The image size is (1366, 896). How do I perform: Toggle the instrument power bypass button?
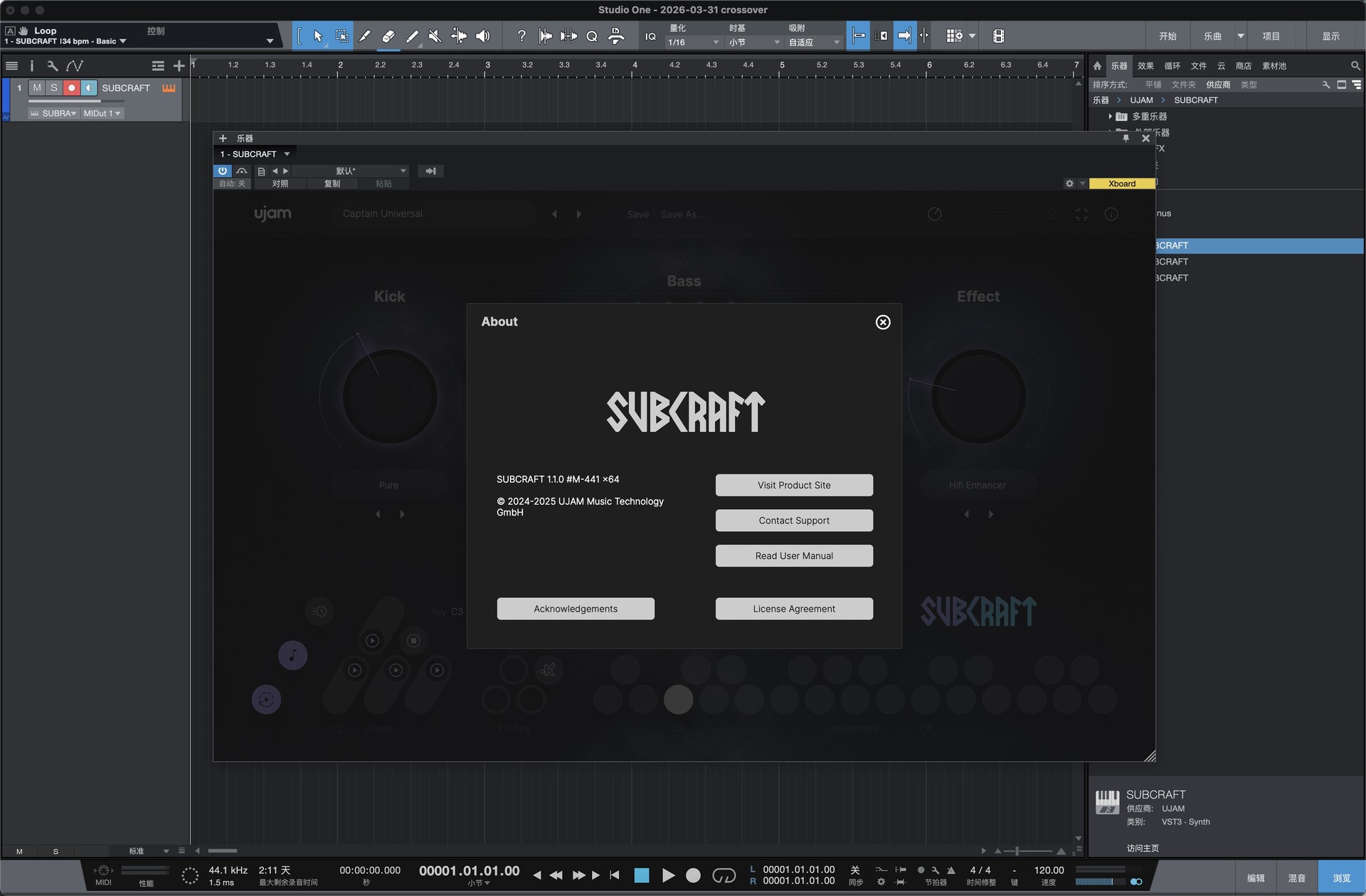coord(223,171)
